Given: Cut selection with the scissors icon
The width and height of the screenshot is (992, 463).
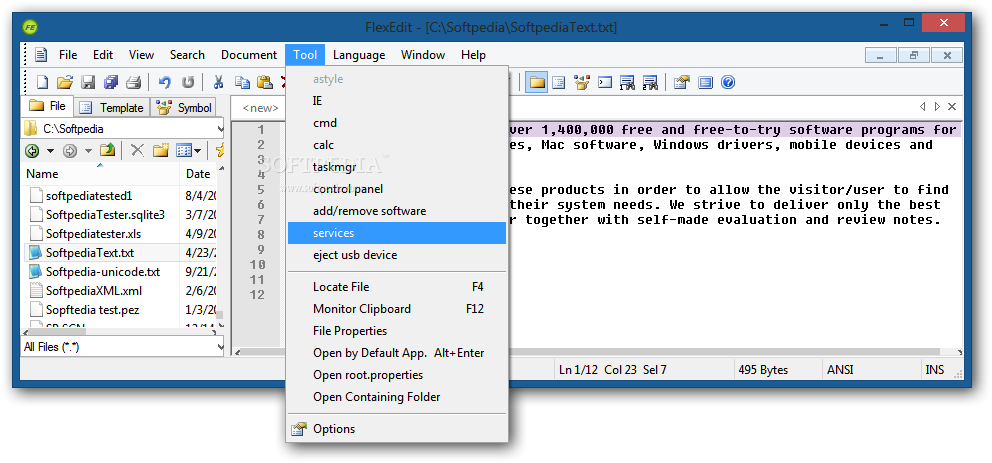Looking at the screenshot, I should point(218,82).
